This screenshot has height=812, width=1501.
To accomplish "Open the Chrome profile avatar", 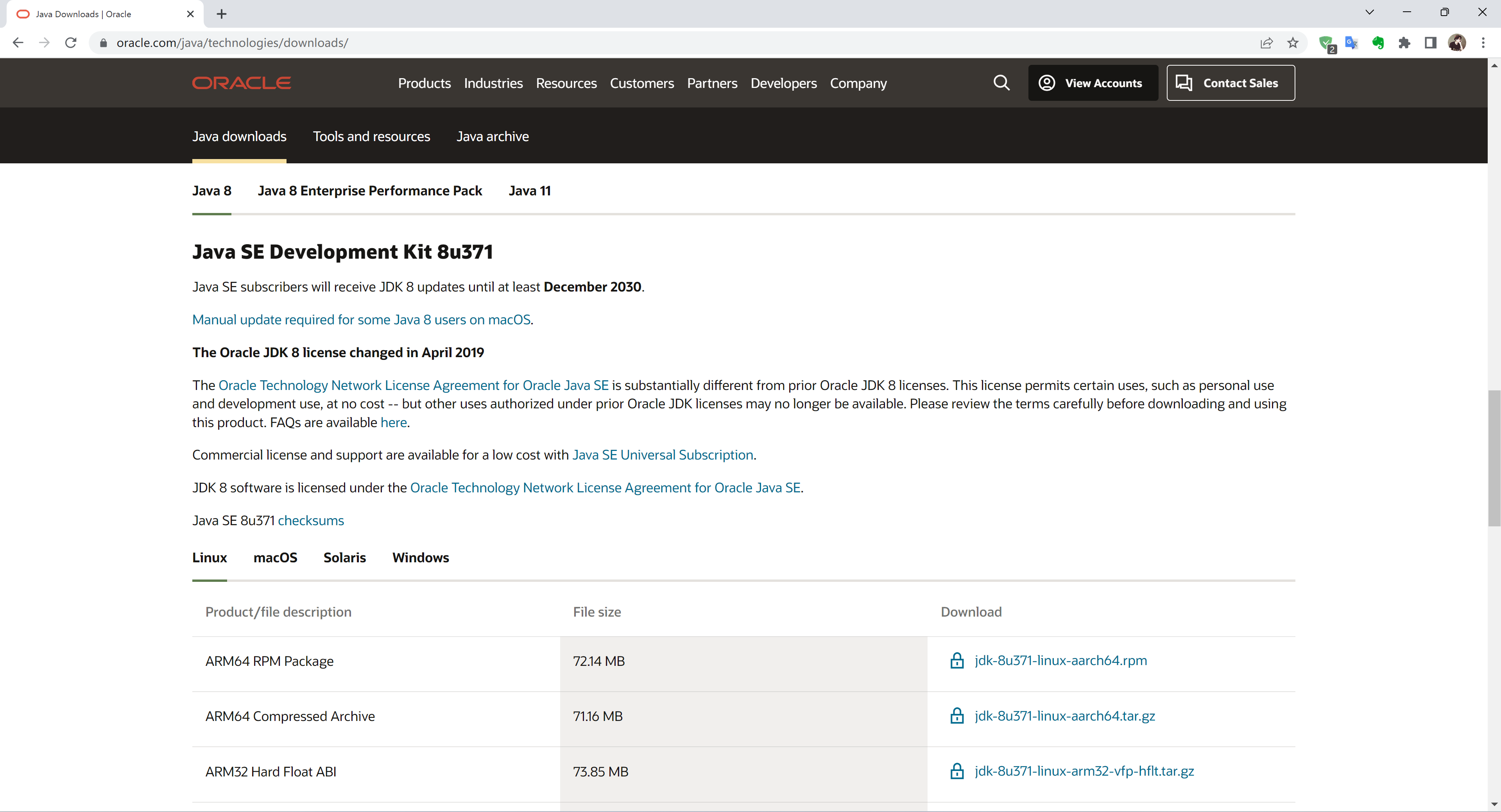I will pos(1457,43).
